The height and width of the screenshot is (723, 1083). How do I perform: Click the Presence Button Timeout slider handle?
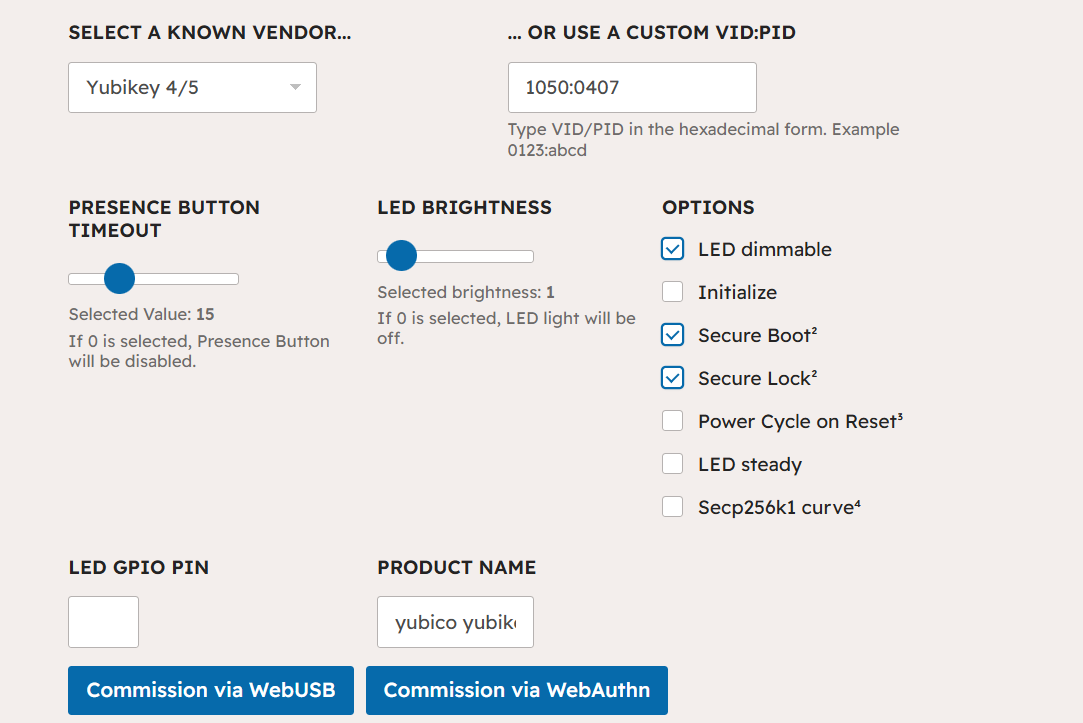pyautogui.click(x=119, y=278)
